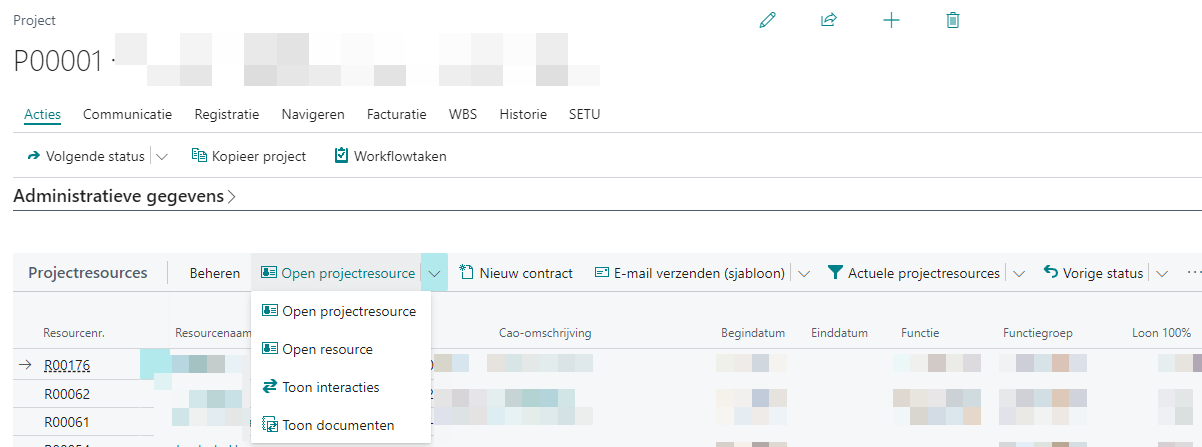Viewport: 1202px width, 447px height.
Task: Expand the E-mail verzenden (sjabloon) dropdown arrow
Action: pos(804,273)
